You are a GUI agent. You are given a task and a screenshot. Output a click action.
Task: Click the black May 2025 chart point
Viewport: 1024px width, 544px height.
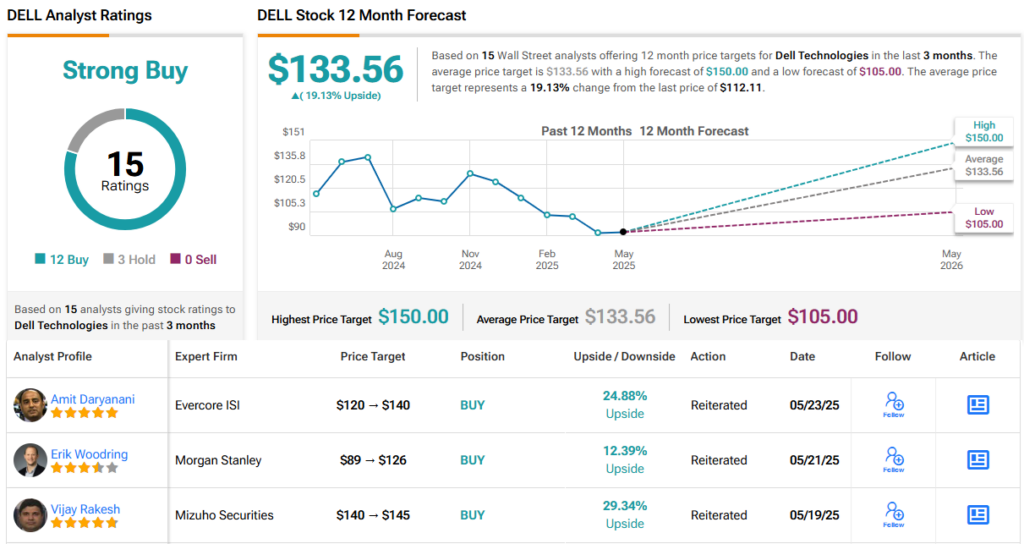(x=623, y=232)
